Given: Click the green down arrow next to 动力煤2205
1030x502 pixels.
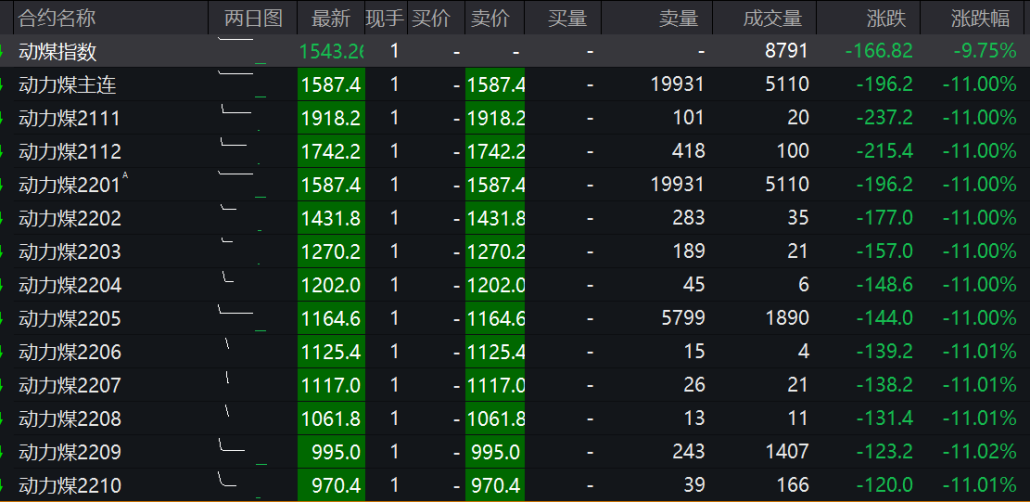Looking at the screenshot, I should [3, 318].
